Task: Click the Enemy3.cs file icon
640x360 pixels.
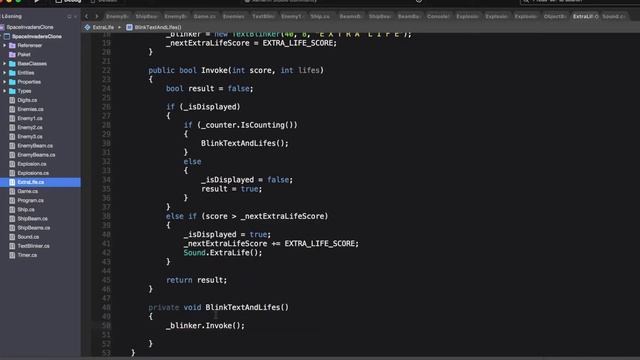Action: (x=12, y=137)
